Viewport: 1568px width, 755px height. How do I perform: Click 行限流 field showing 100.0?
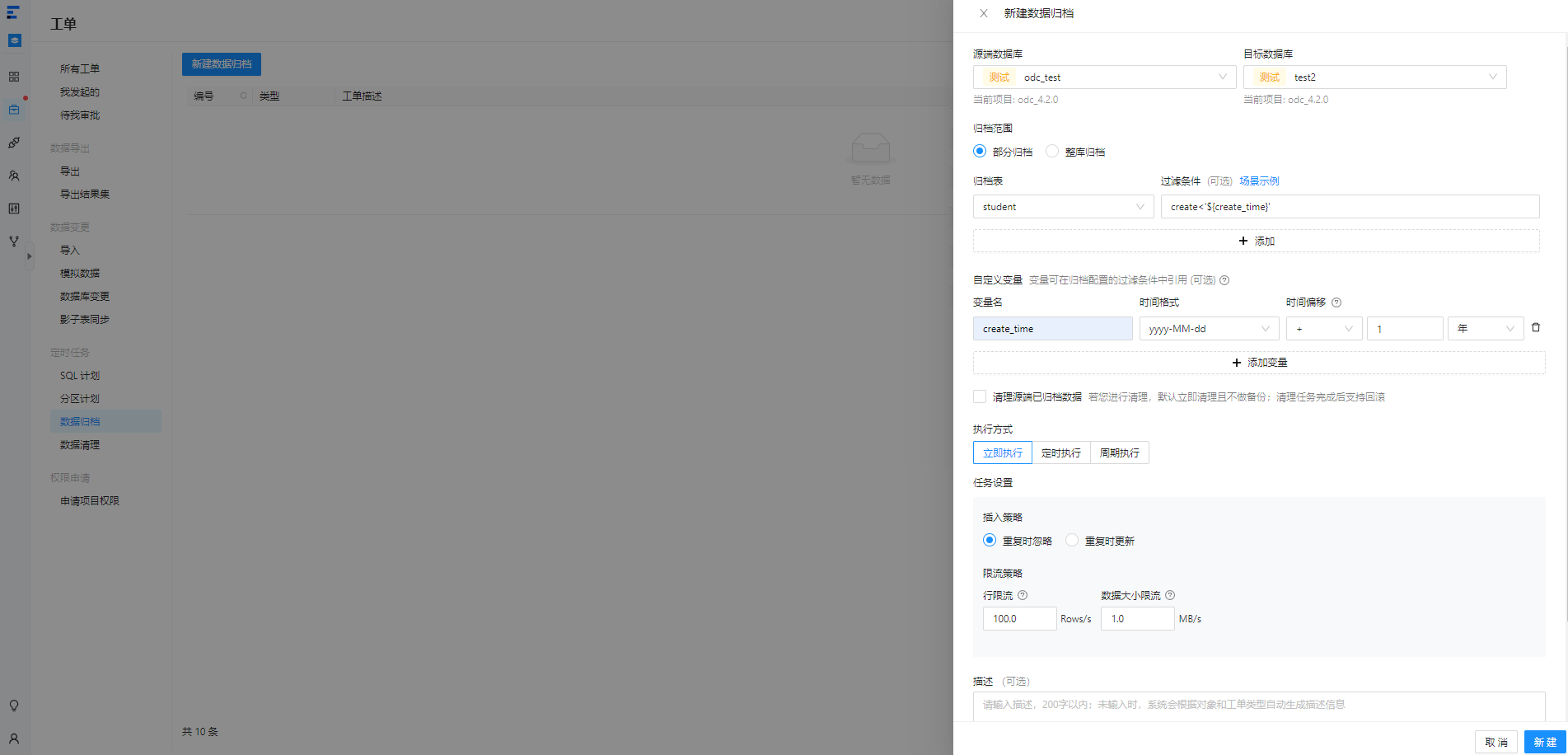pos(1020,619)
